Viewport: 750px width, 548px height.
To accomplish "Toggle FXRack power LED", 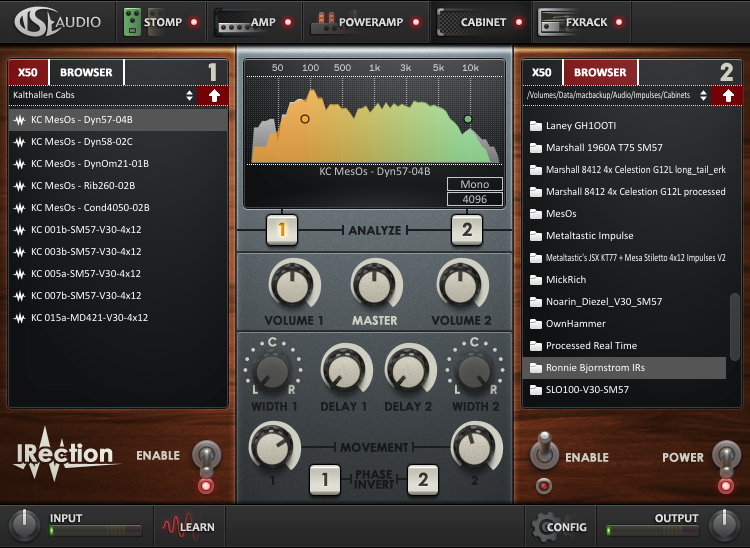I will coord(619,22).
